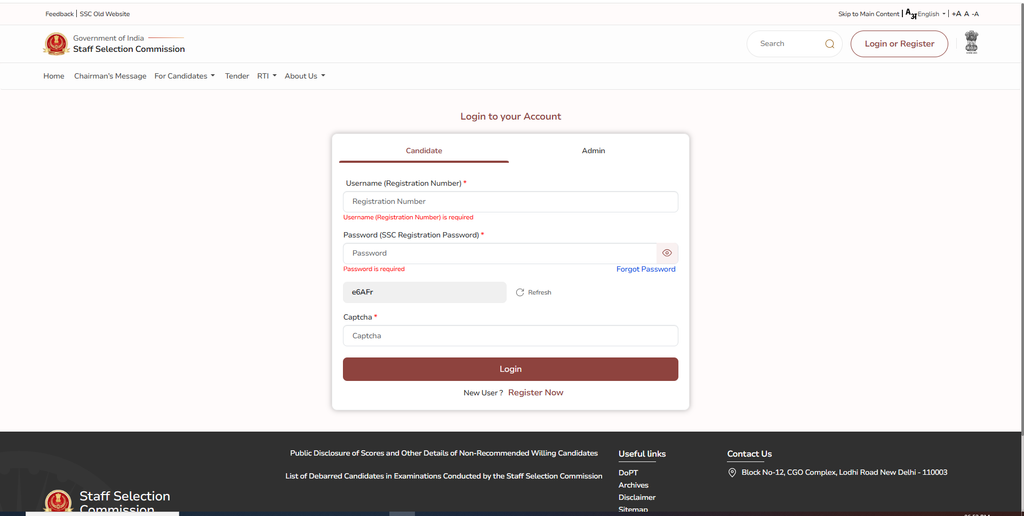This screenshot has height=516, width=1024.
Task: Click the Refresh captcha text
Action: point(539,293)
